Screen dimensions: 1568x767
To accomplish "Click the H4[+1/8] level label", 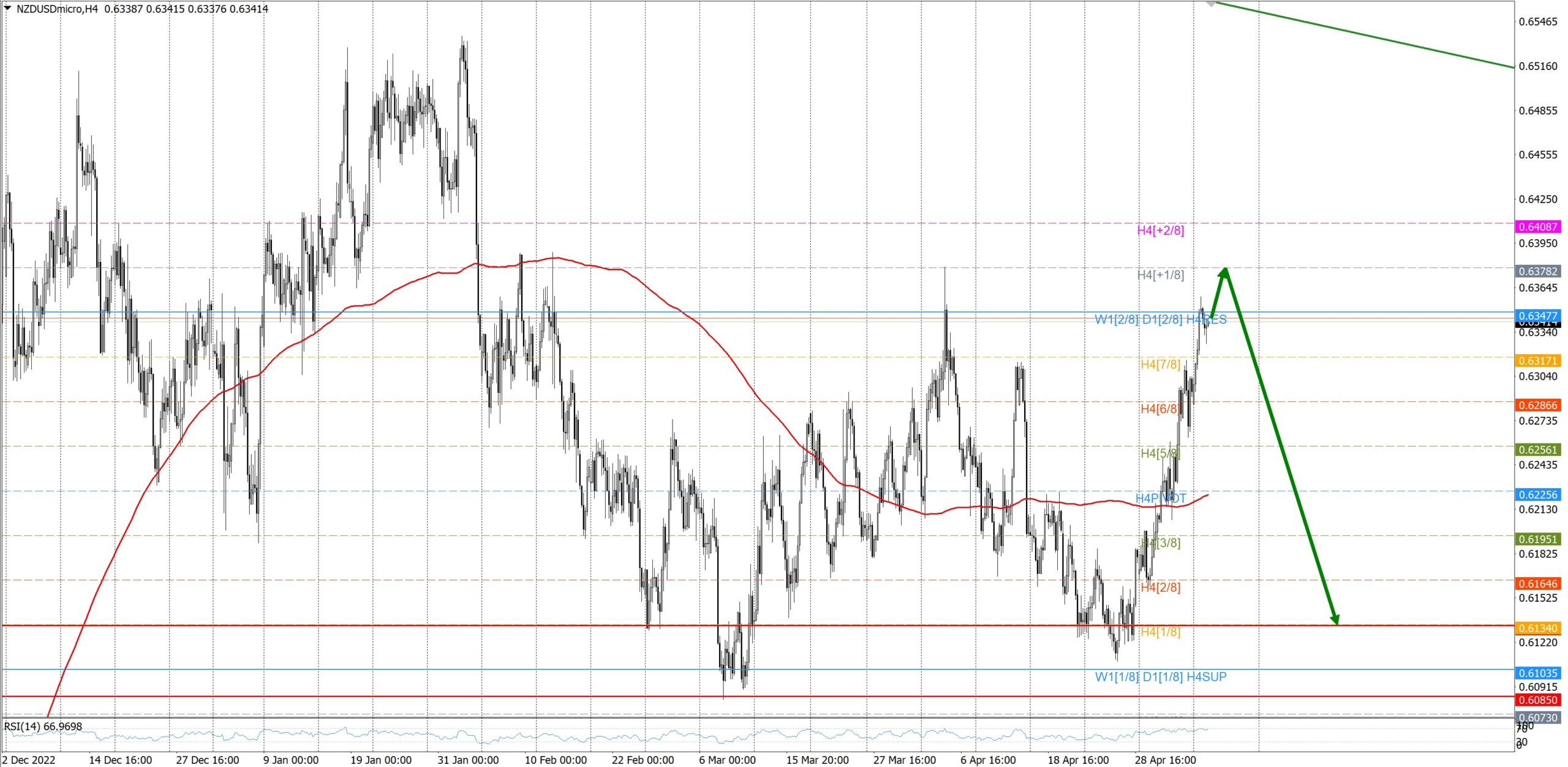I will coord(1160,275).
